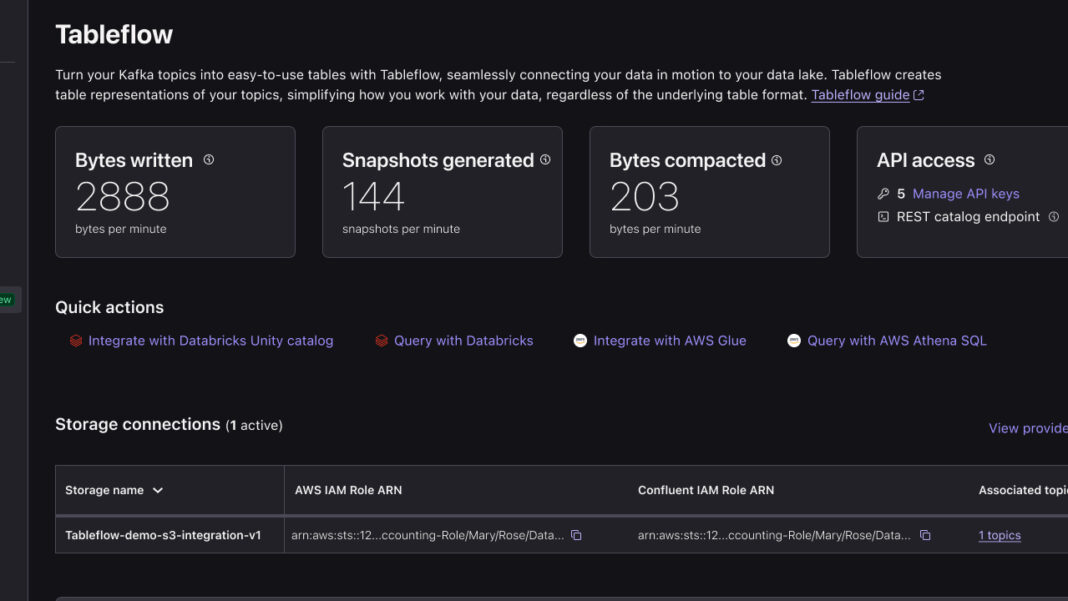Click the AWS icon next to Athena SQL query
This screenshot has height=601, width=1068.
[794, 341]
